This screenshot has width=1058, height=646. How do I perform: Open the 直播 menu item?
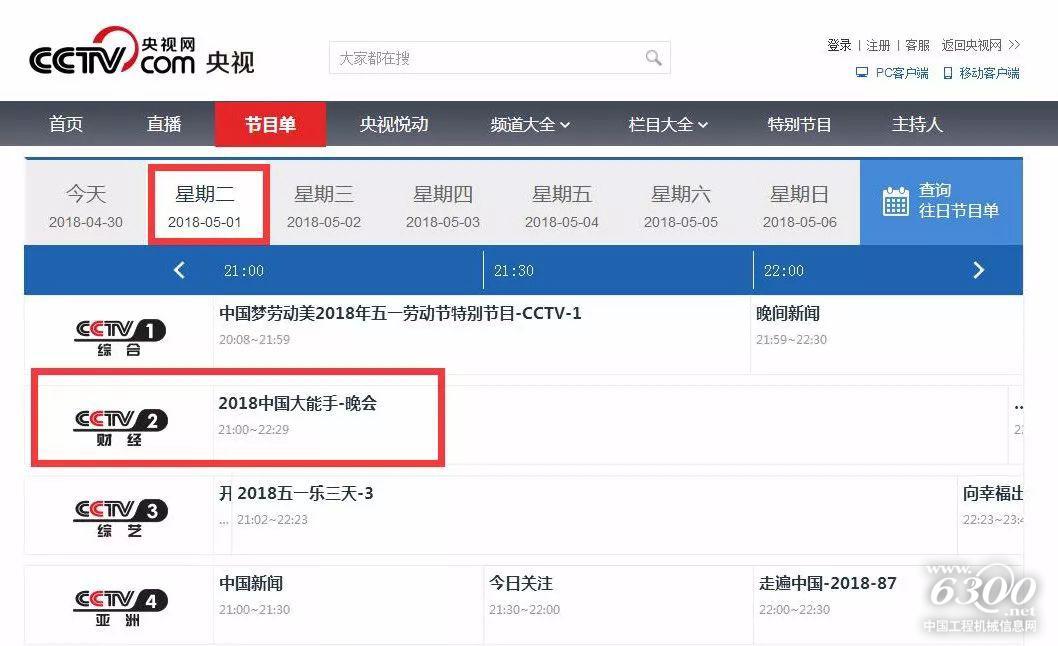pos(164,125)
